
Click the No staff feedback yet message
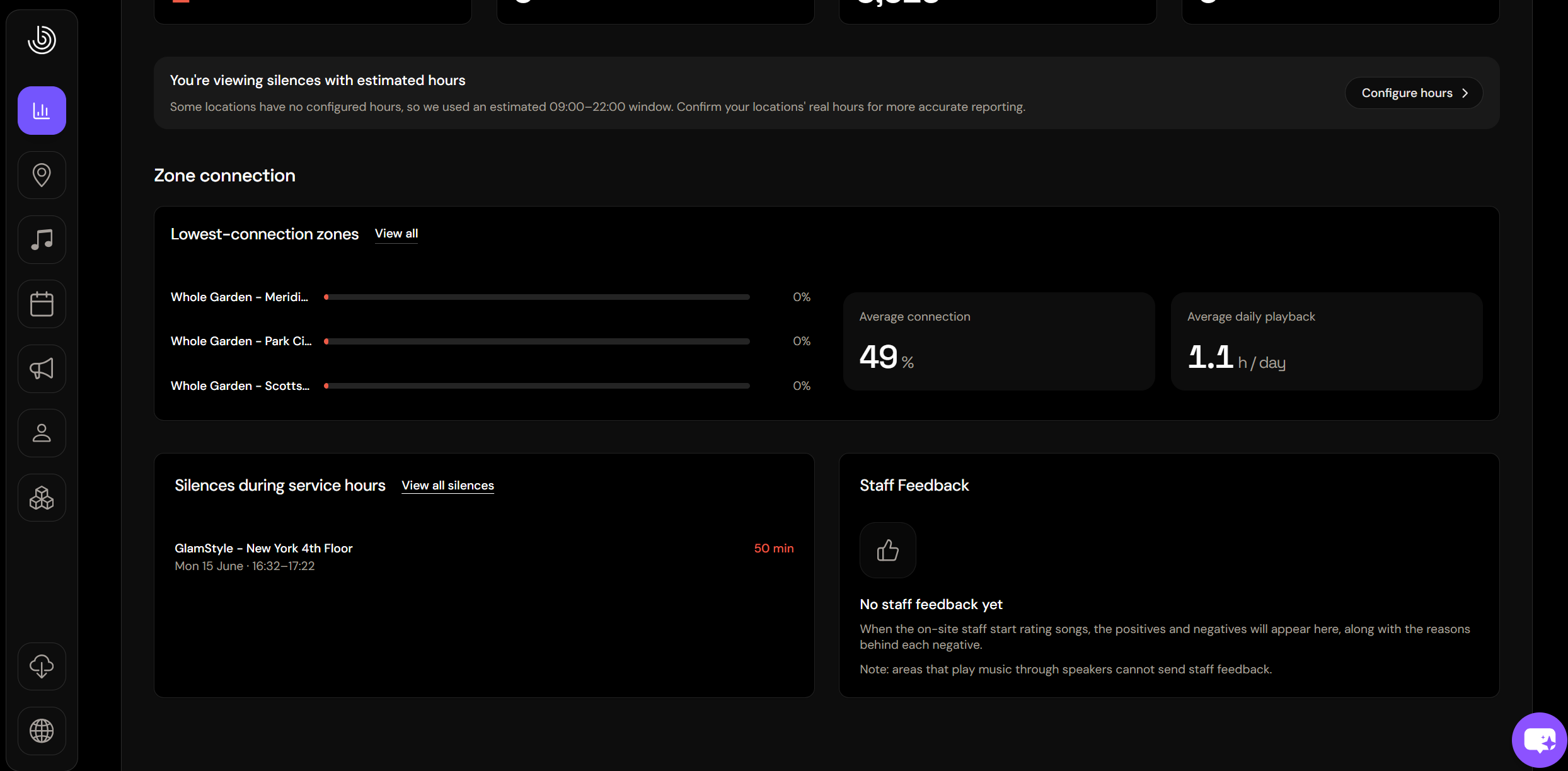931,605
